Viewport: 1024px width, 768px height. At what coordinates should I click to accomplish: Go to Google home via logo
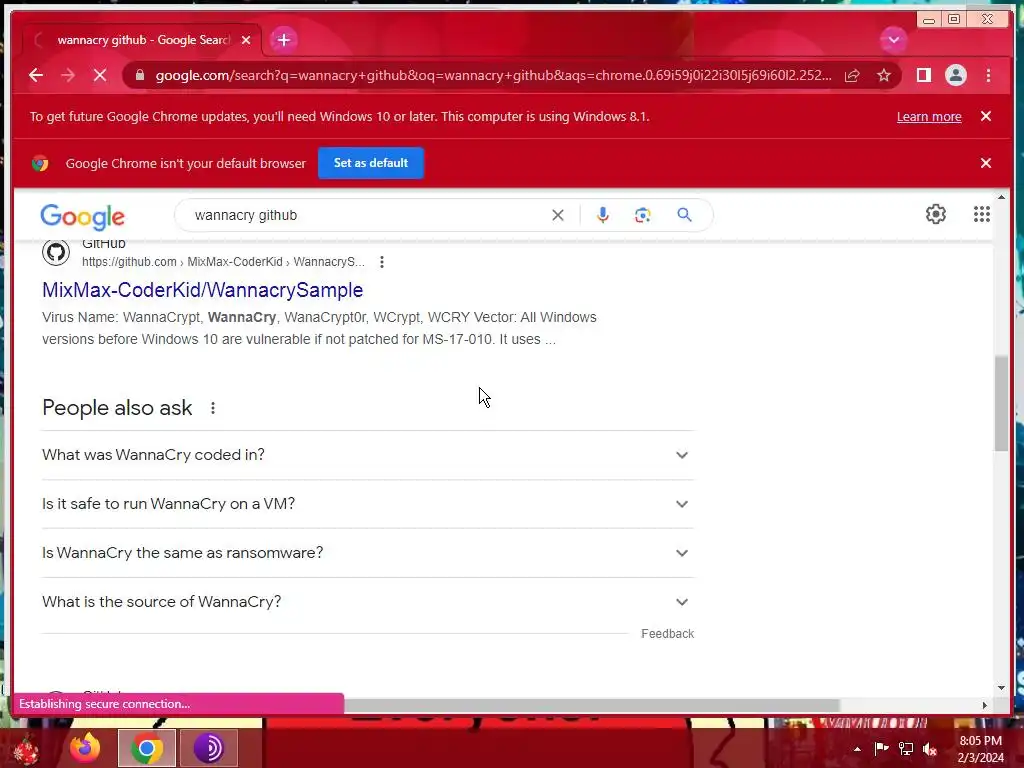pyautogui.click(x=82, y=216)
